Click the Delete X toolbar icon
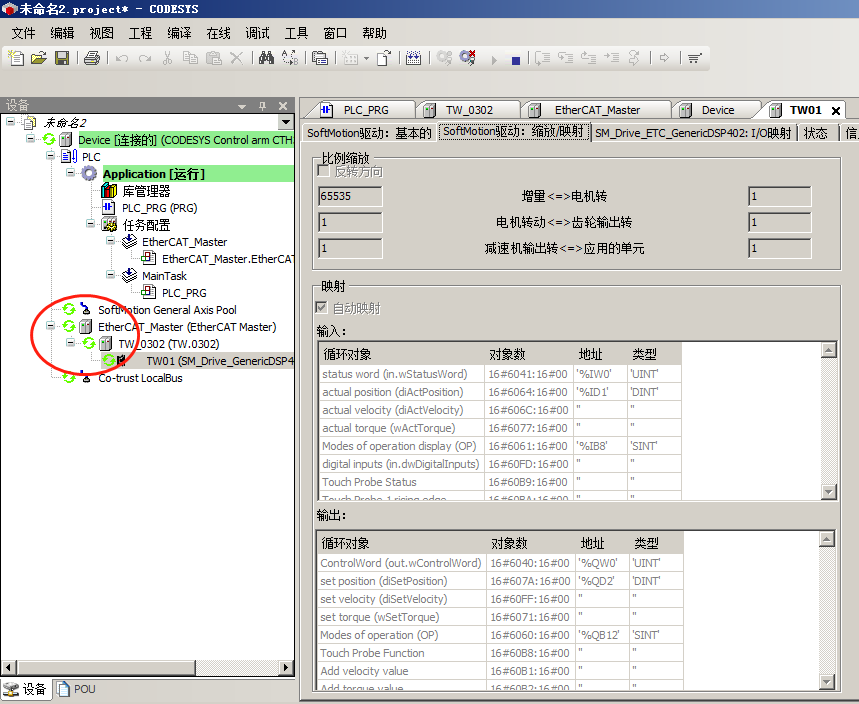The width and height of the screenshot is (859, 704). click(x=236, y=58)
